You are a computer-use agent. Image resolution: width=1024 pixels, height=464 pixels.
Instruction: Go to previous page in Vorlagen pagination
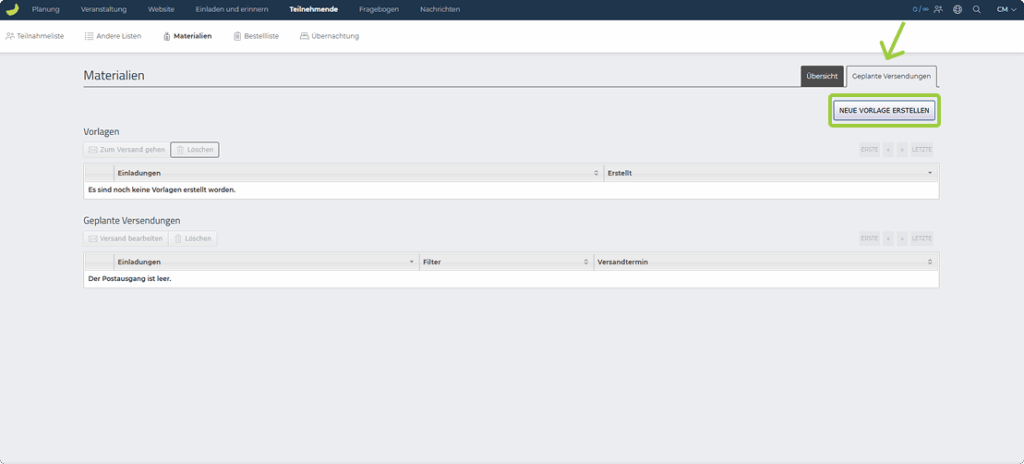tap(888, 150)
